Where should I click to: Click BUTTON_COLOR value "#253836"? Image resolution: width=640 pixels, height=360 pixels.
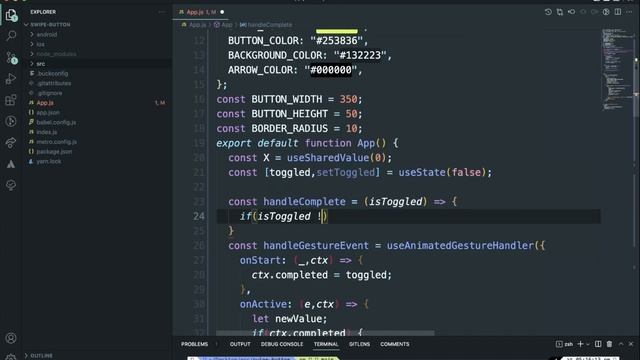coord(337,41)
